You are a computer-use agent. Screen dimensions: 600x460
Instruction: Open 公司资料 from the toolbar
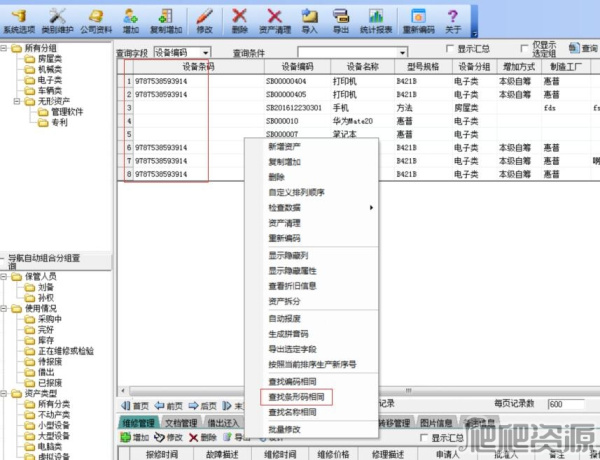[96, 19]
